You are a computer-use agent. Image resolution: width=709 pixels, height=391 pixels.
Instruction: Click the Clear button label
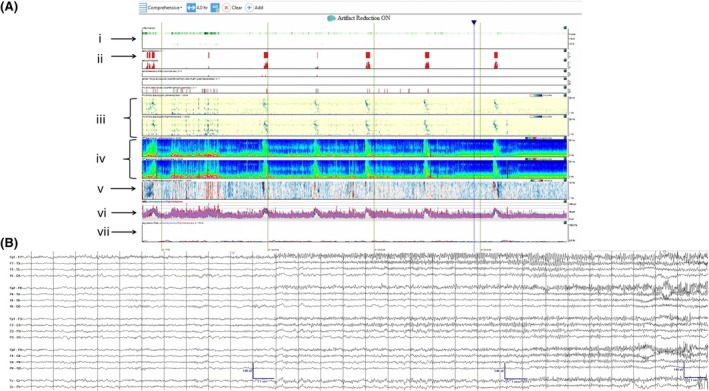tap(237, 8)
